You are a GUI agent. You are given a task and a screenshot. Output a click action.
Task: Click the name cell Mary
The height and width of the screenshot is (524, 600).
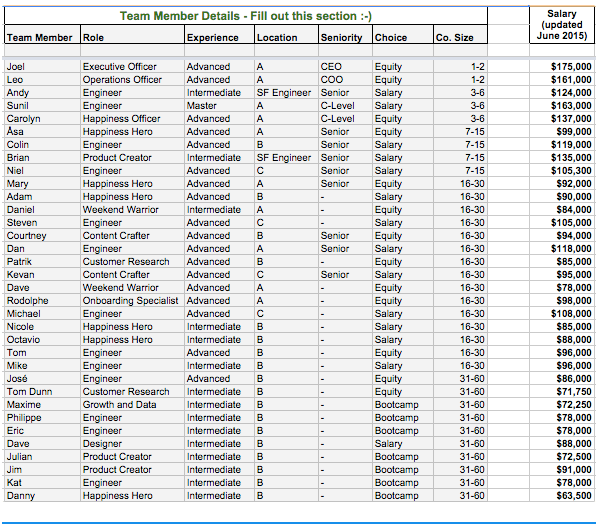coord(42,184)
